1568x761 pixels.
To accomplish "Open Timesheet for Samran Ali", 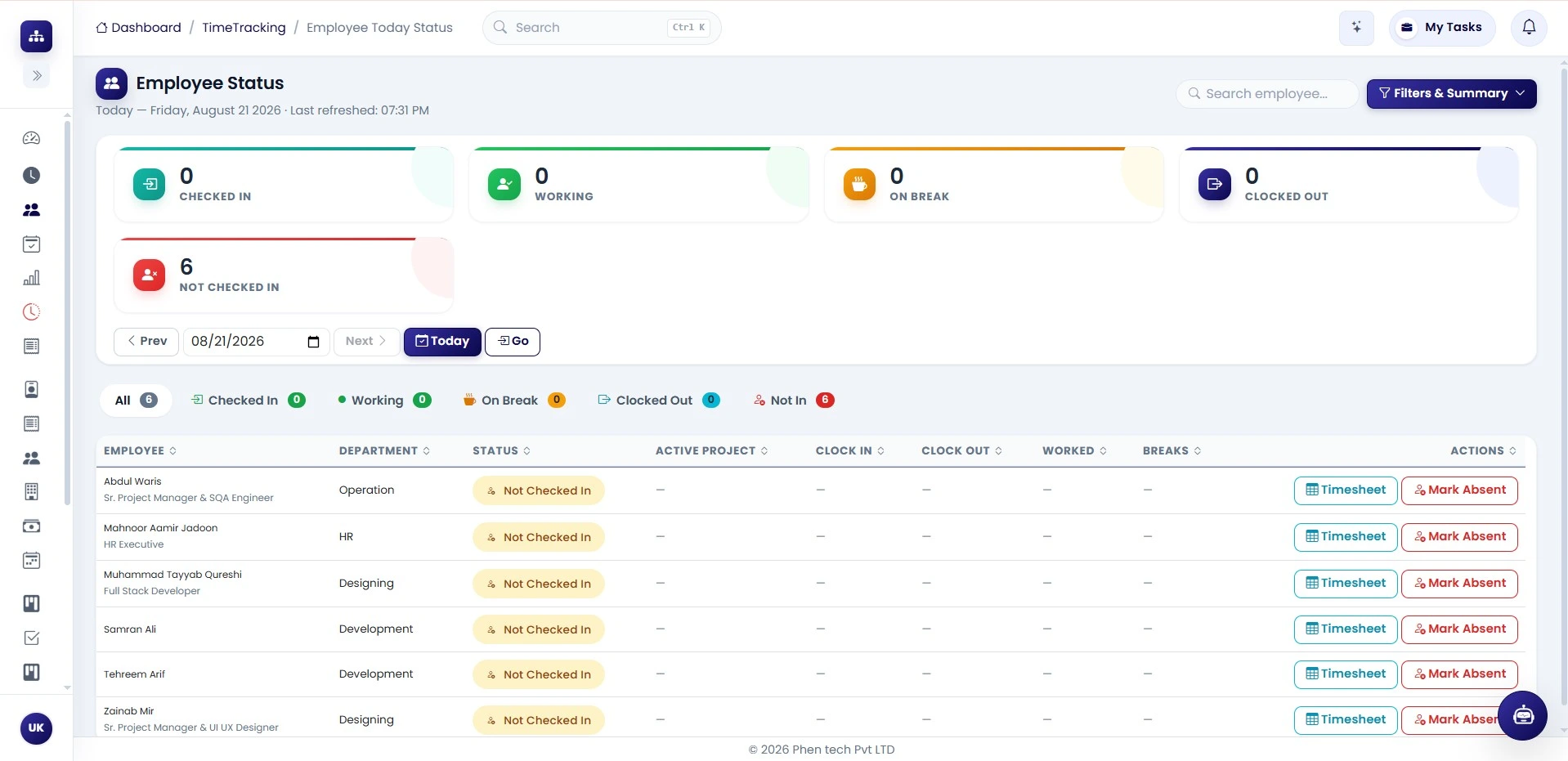I will tap(1346, 629).
